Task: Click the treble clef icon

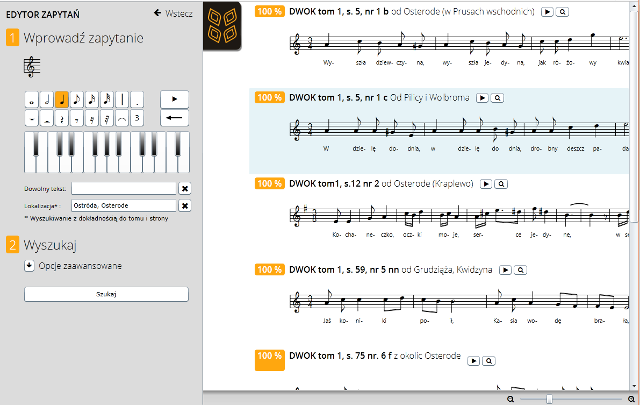Action: click(32, 67)
